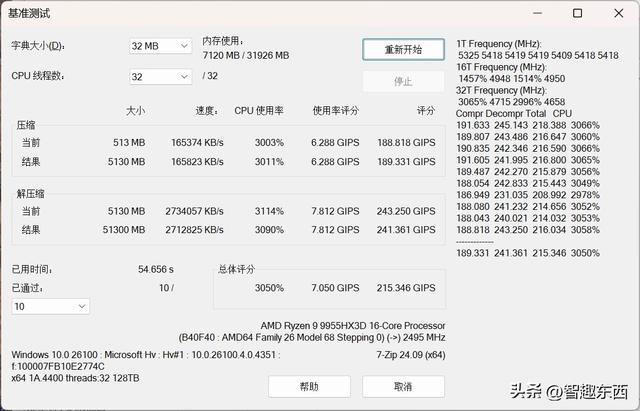Click the 总体评分 group label
The image size is (640, 411).
(236, 269)
